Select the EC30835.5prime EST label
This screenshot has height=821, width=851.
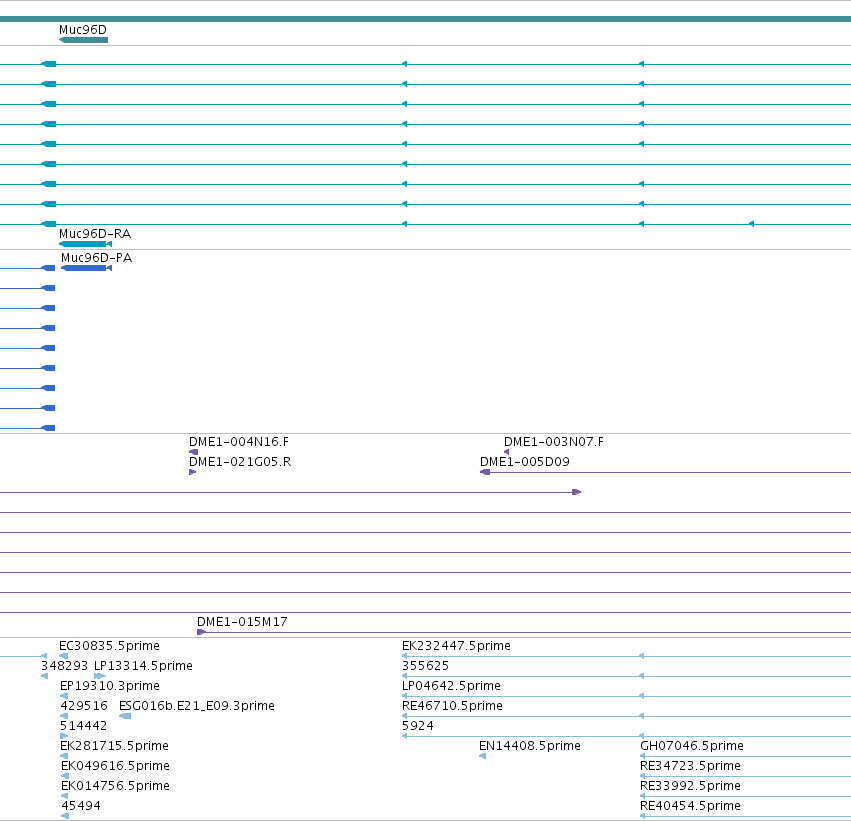(109, 646)
